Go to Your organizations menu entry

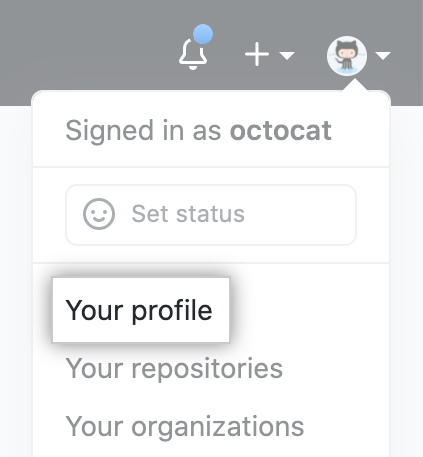185,427
